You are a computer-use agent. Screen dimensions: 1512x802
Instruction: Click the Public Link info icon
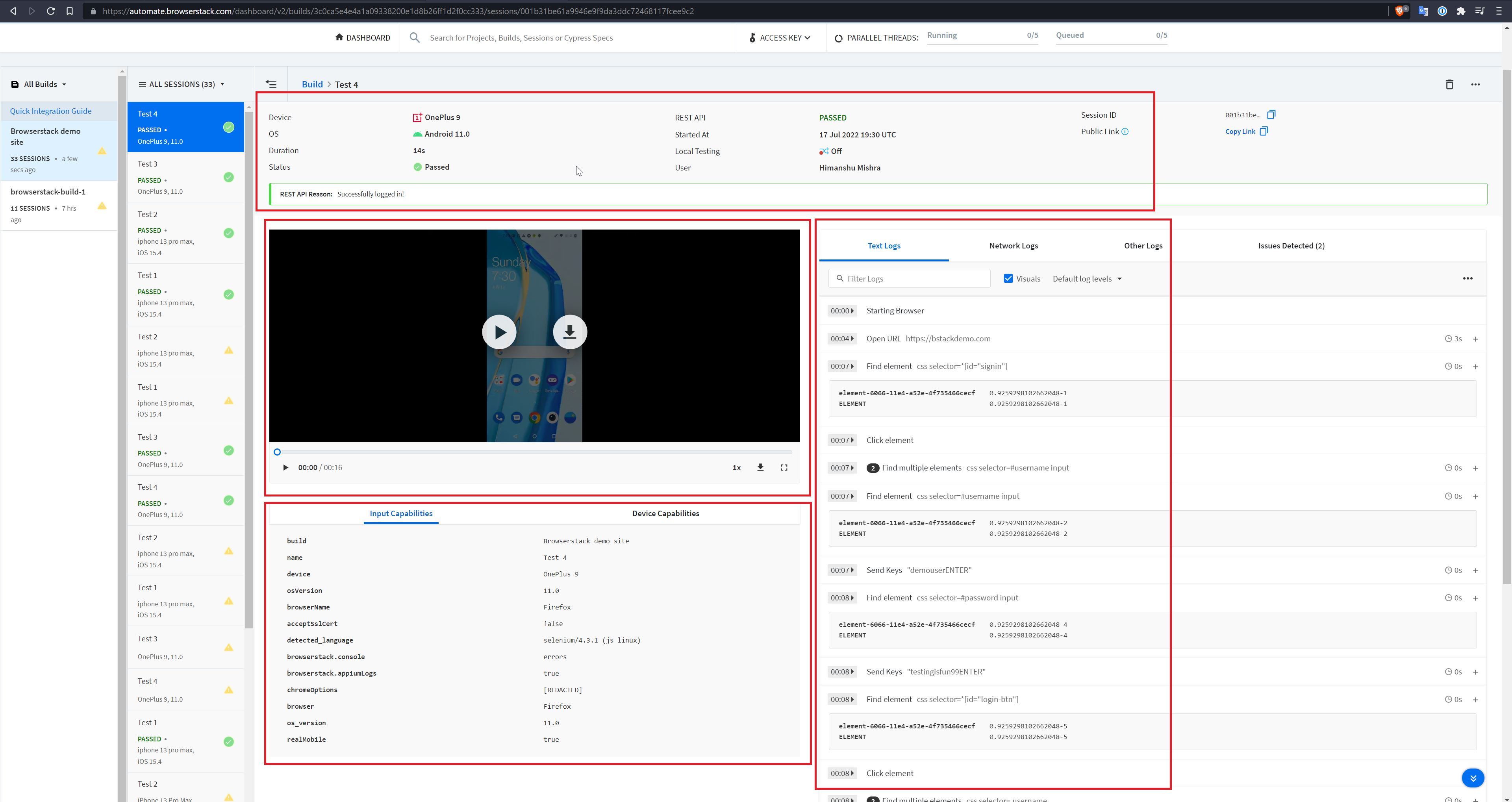1125,132
